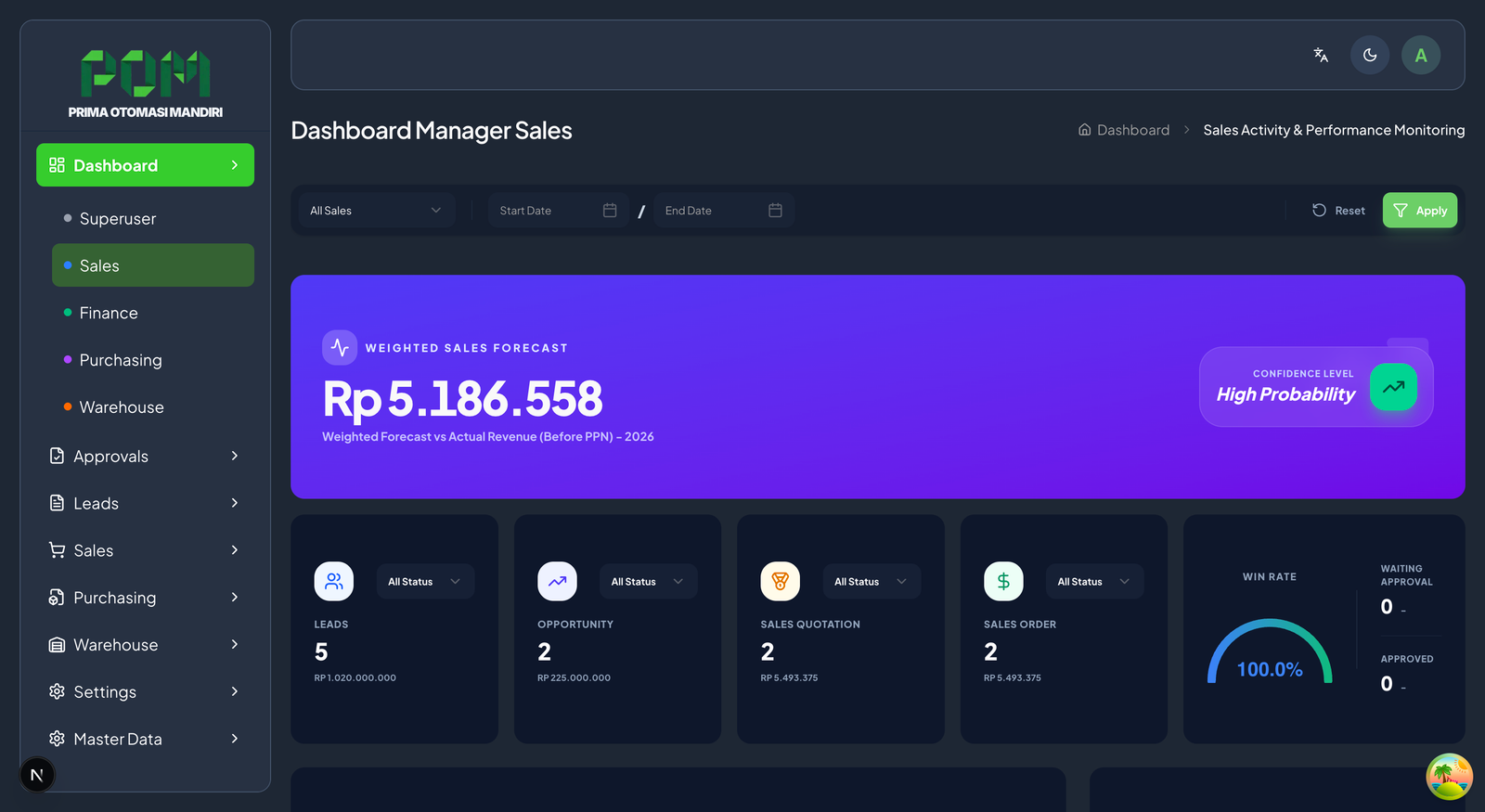Select Finance dashboard submenu item
The height and width of the screenshot is (812, 1485).
[153, 313]
